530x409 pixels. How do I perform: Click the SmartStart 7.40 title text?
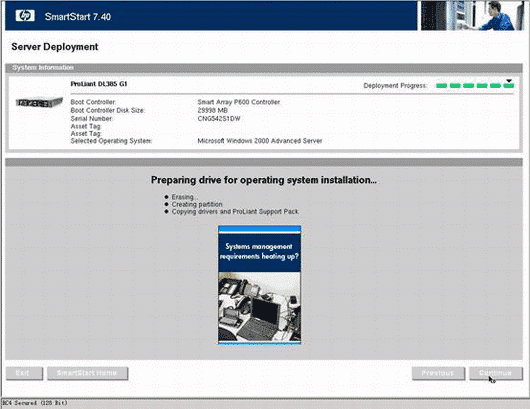coord(78,17)
